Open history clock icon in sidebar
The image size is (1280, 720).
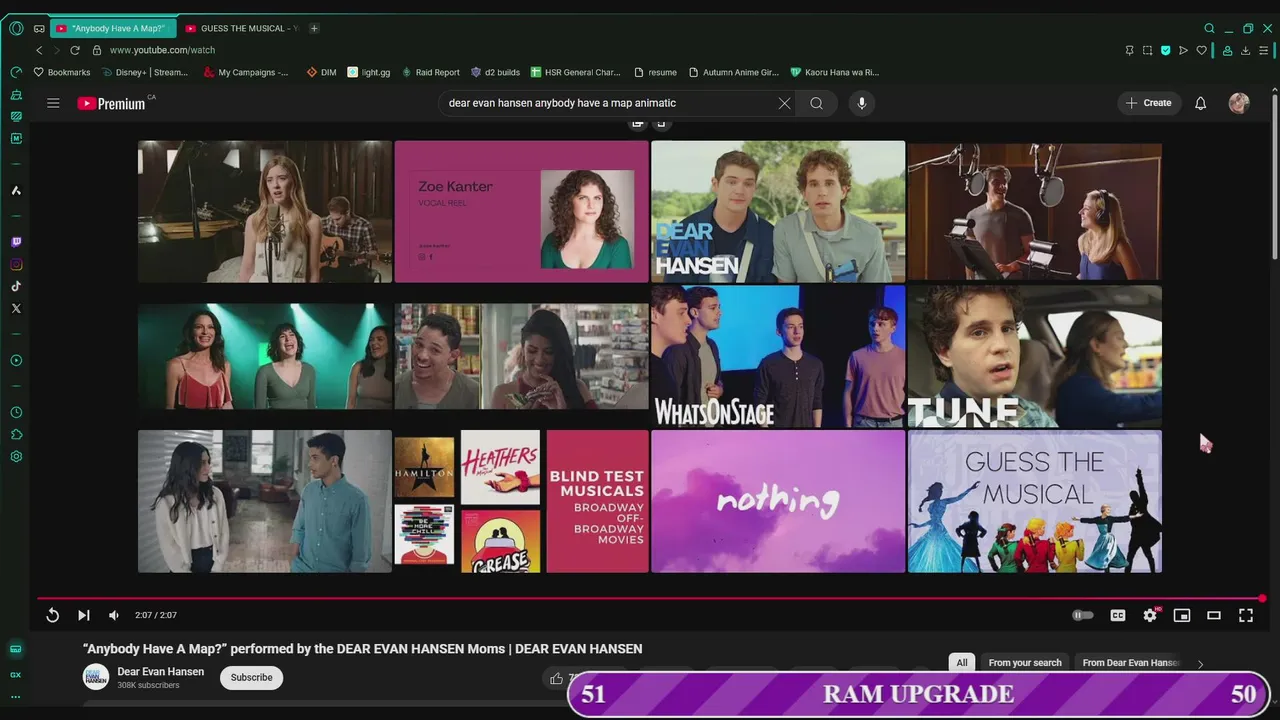click(x=16, y=412)
